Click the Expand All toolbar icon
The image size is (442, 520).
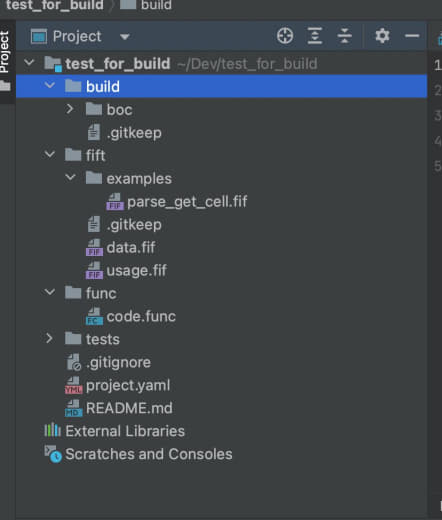[x=315, y=36]
